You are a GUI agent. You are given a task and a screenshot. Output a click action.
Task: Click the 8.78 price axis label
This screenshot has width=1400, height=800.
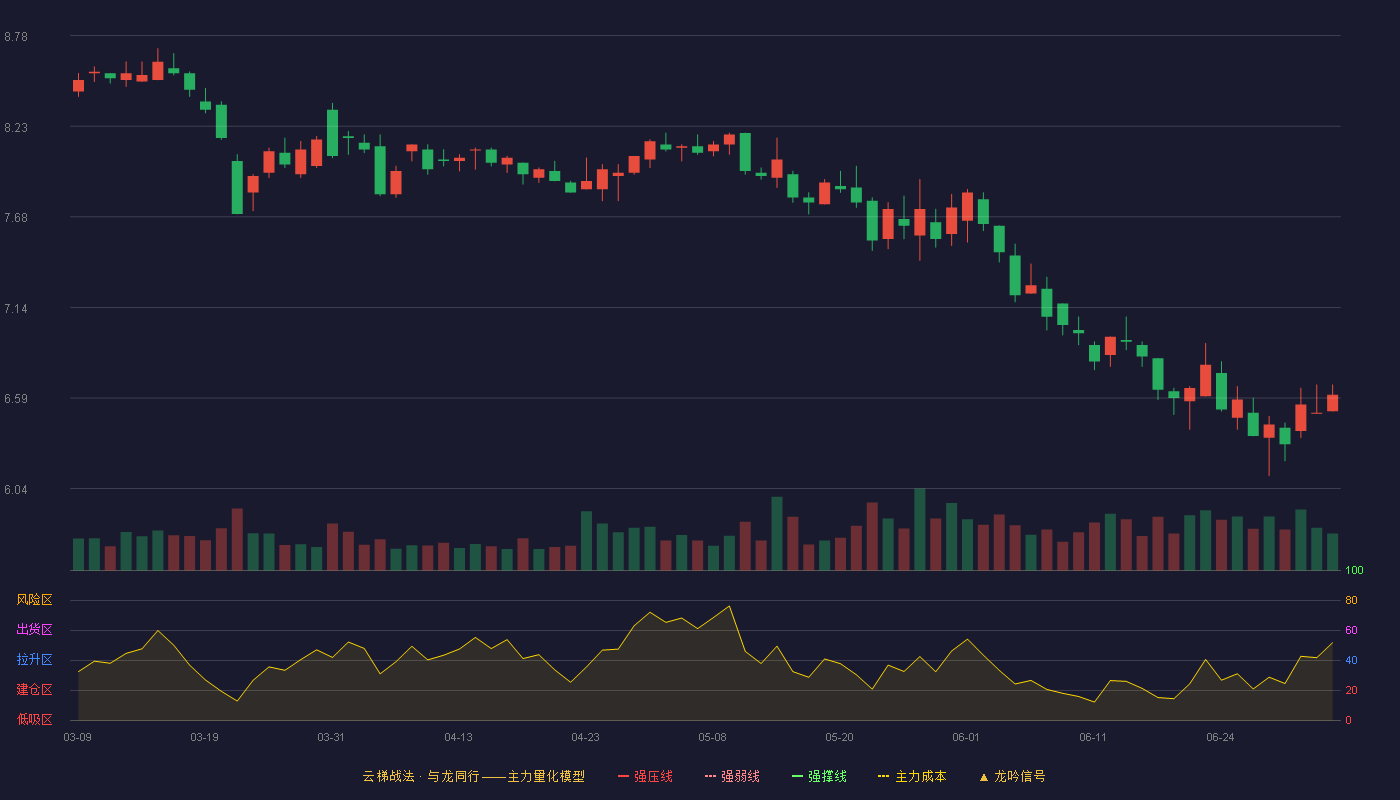(x=16, y=37)
